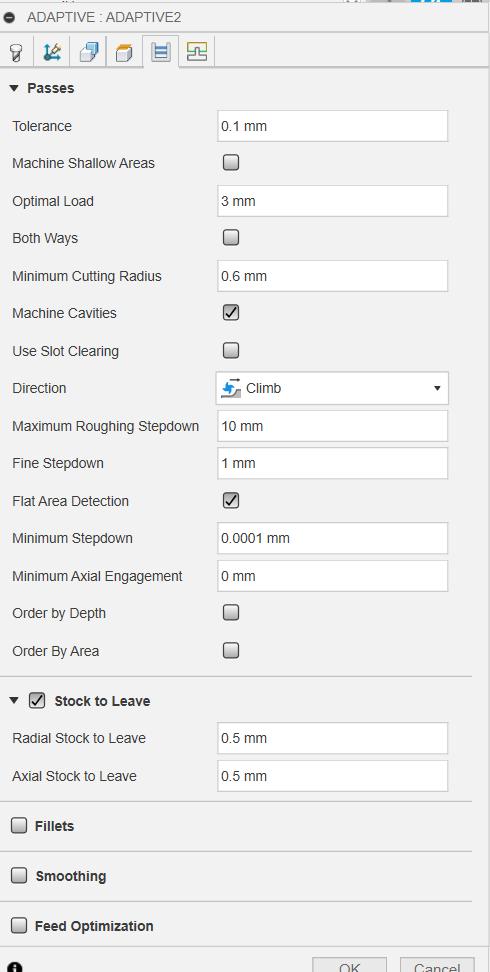The width and height of the screenshot is (490, 972).
Task: Collapse the Stock to Leave section
Action: [x=14, y=701]
